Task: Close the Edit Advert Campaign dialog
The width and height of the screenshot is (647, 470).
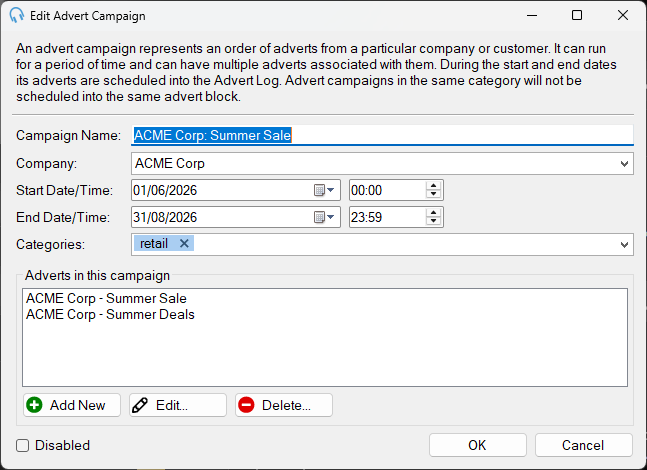Action: point(623,15)
